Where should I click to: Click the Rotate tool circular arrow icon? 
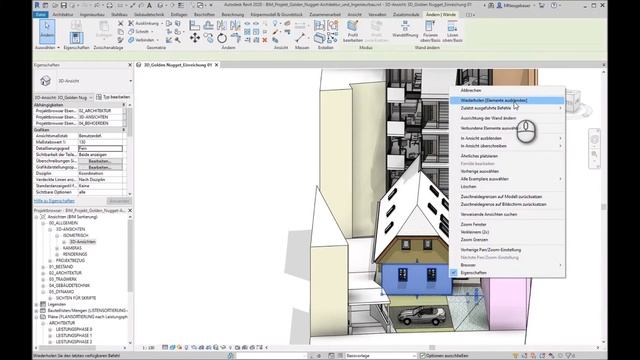[222, 38]
